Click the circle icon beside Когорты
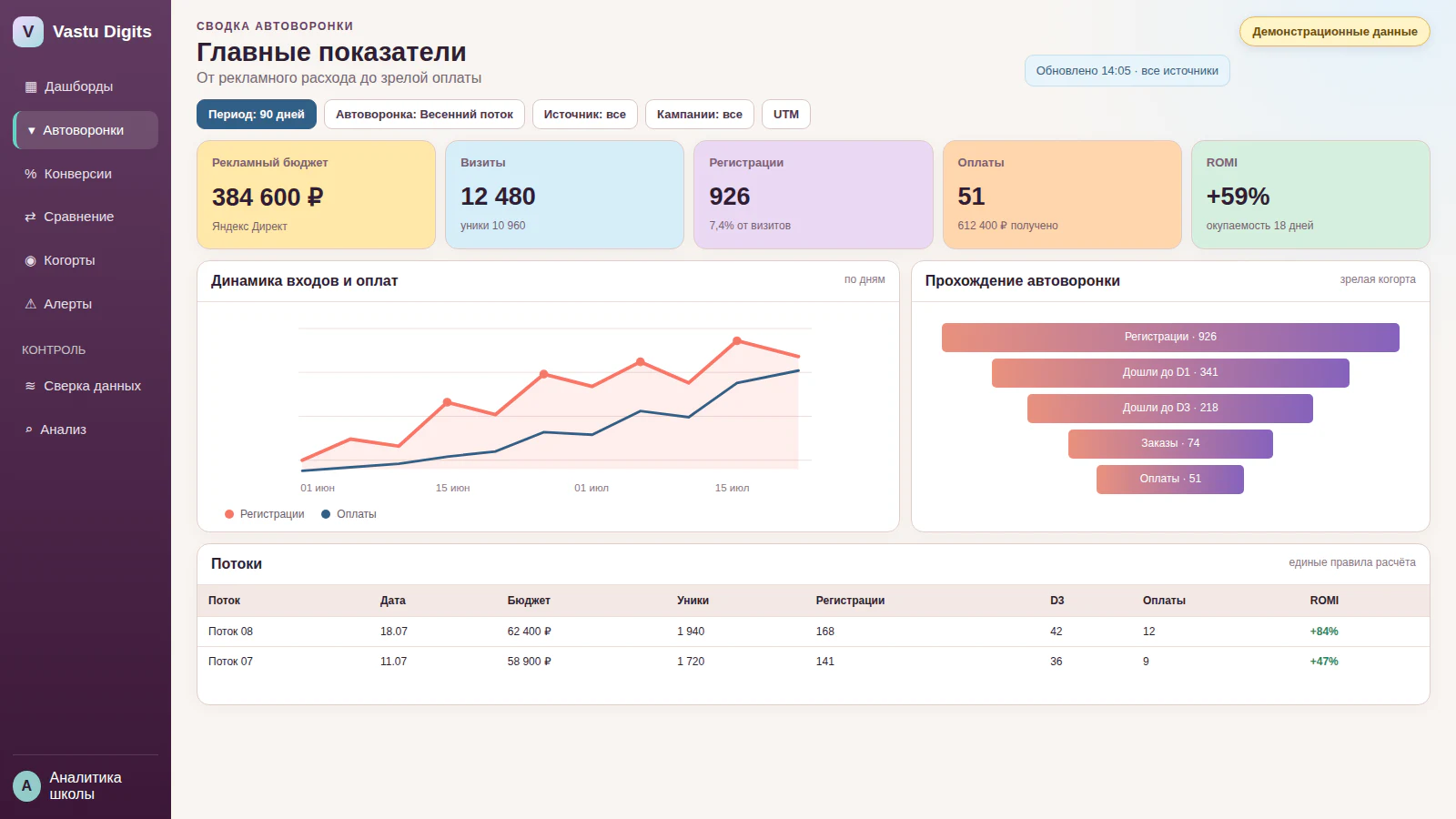Viewport: 1456px width, 819px height. click(x=30, y=260)
